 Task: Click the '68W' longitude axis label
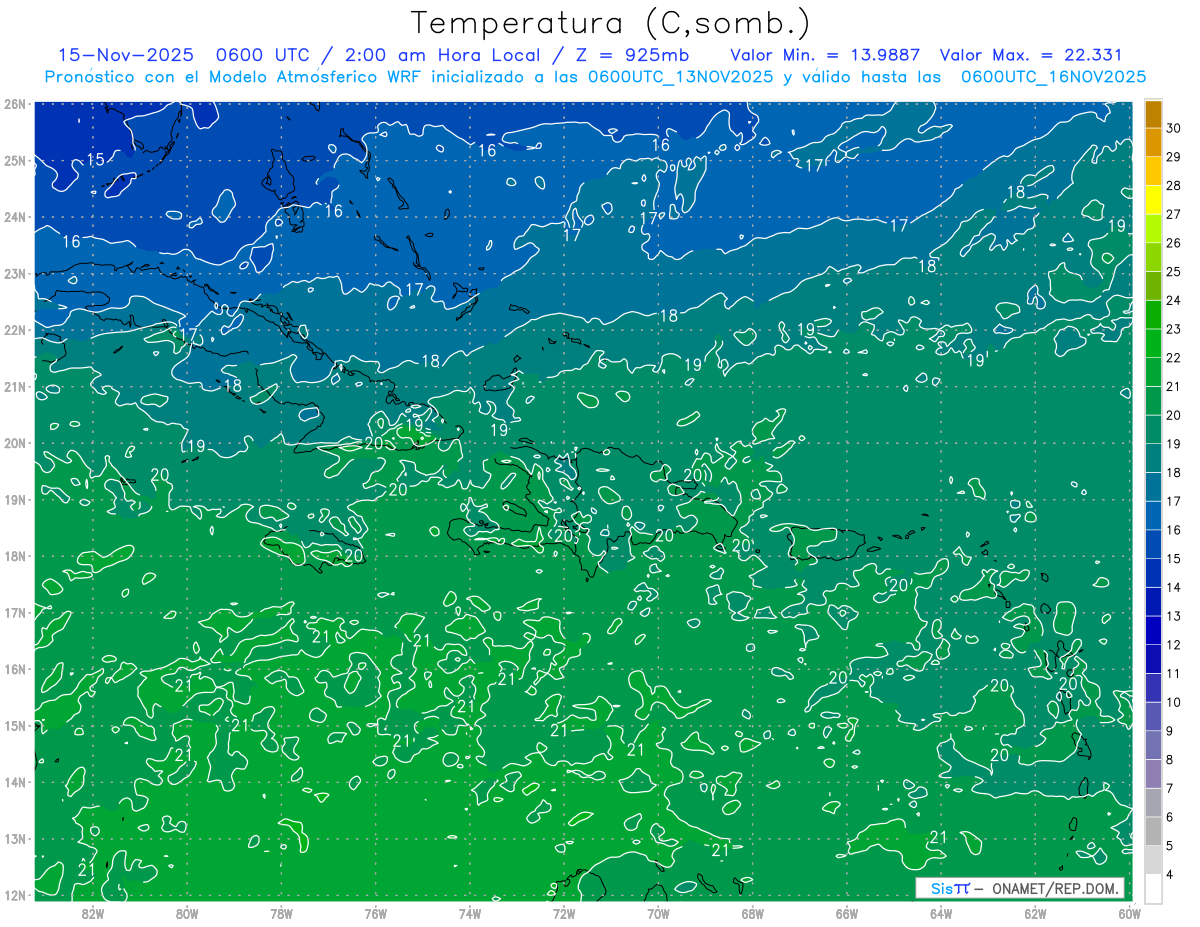pyautogui.click(x=753, y=913)
